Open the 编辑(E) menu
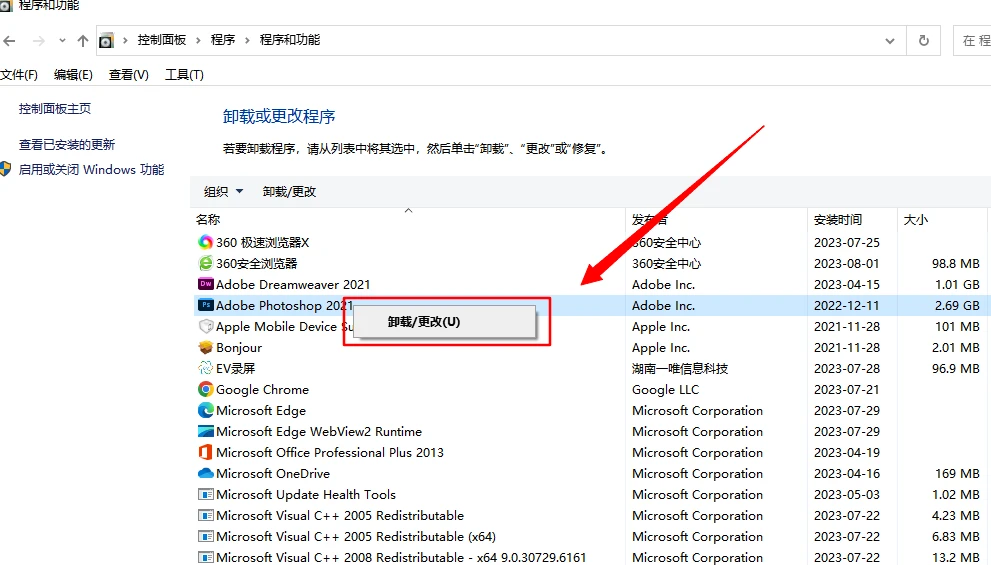This screenshot has height=565, width=991. 73,75
